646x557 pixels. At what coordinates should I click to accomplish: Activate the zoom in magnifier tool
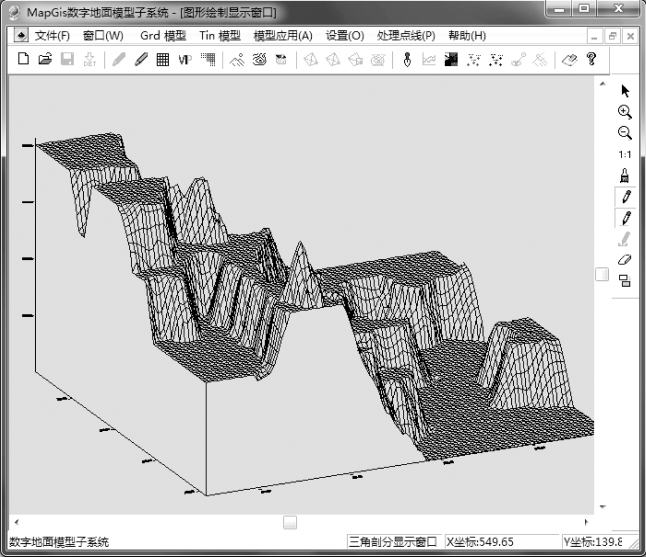tap(625, 112)
